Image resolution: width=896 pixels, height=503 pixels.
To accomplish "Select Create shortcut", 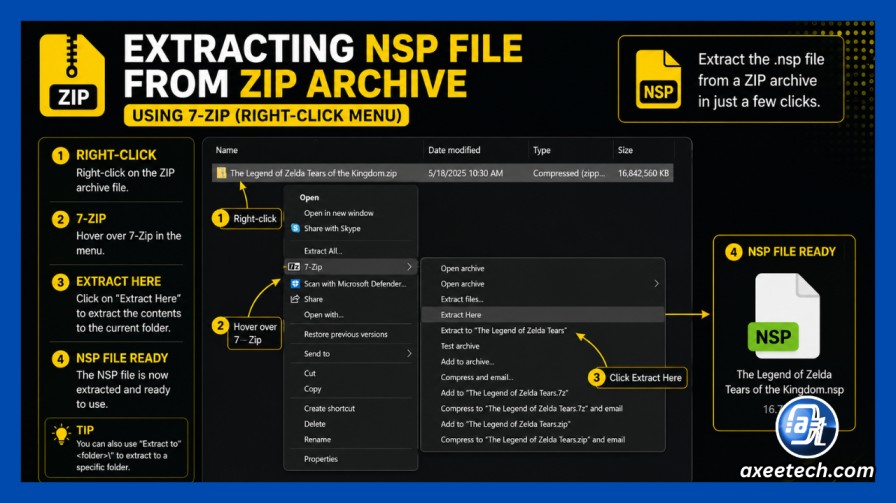I will pyautogui.click(x=329, y=409).
